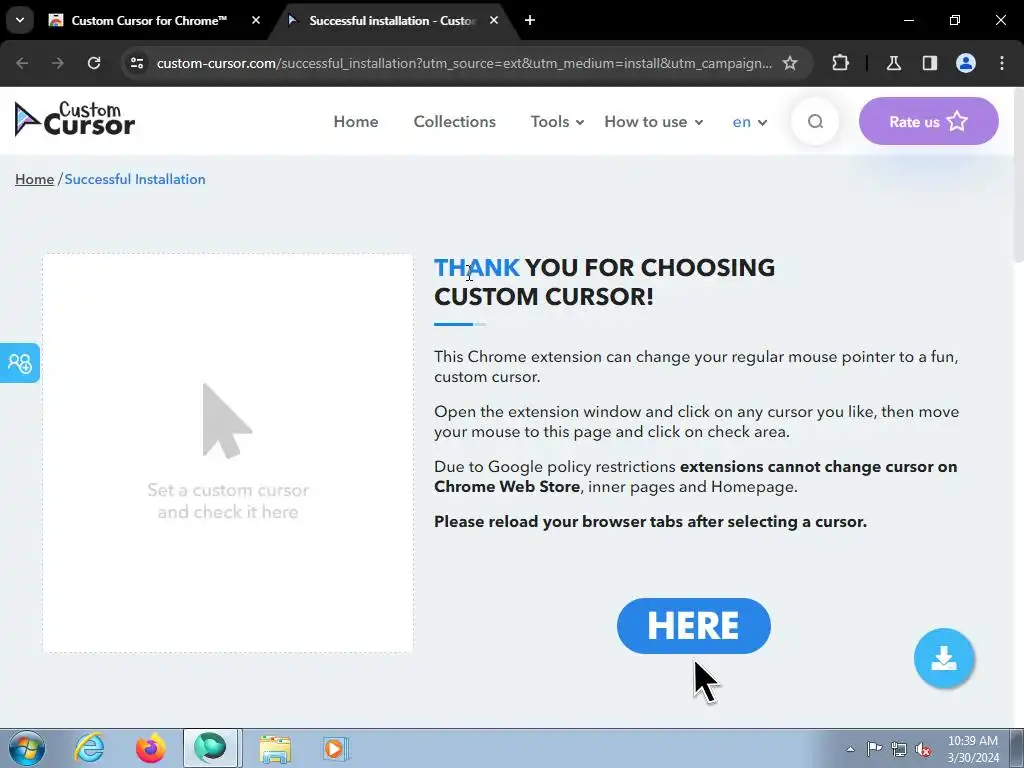Show hidden tray icons arrow

point(850,749)
